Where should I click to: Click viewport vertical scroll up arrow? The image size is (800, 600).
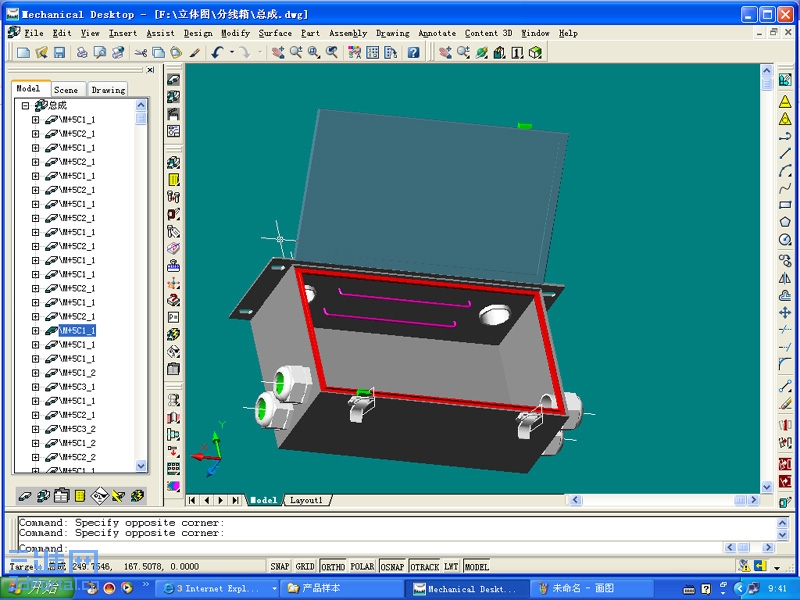767,70
